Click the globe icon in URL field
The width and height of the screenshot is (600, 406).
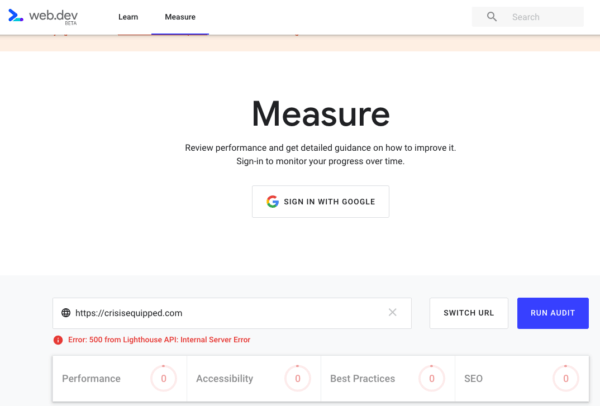click(x=66, y=313)
